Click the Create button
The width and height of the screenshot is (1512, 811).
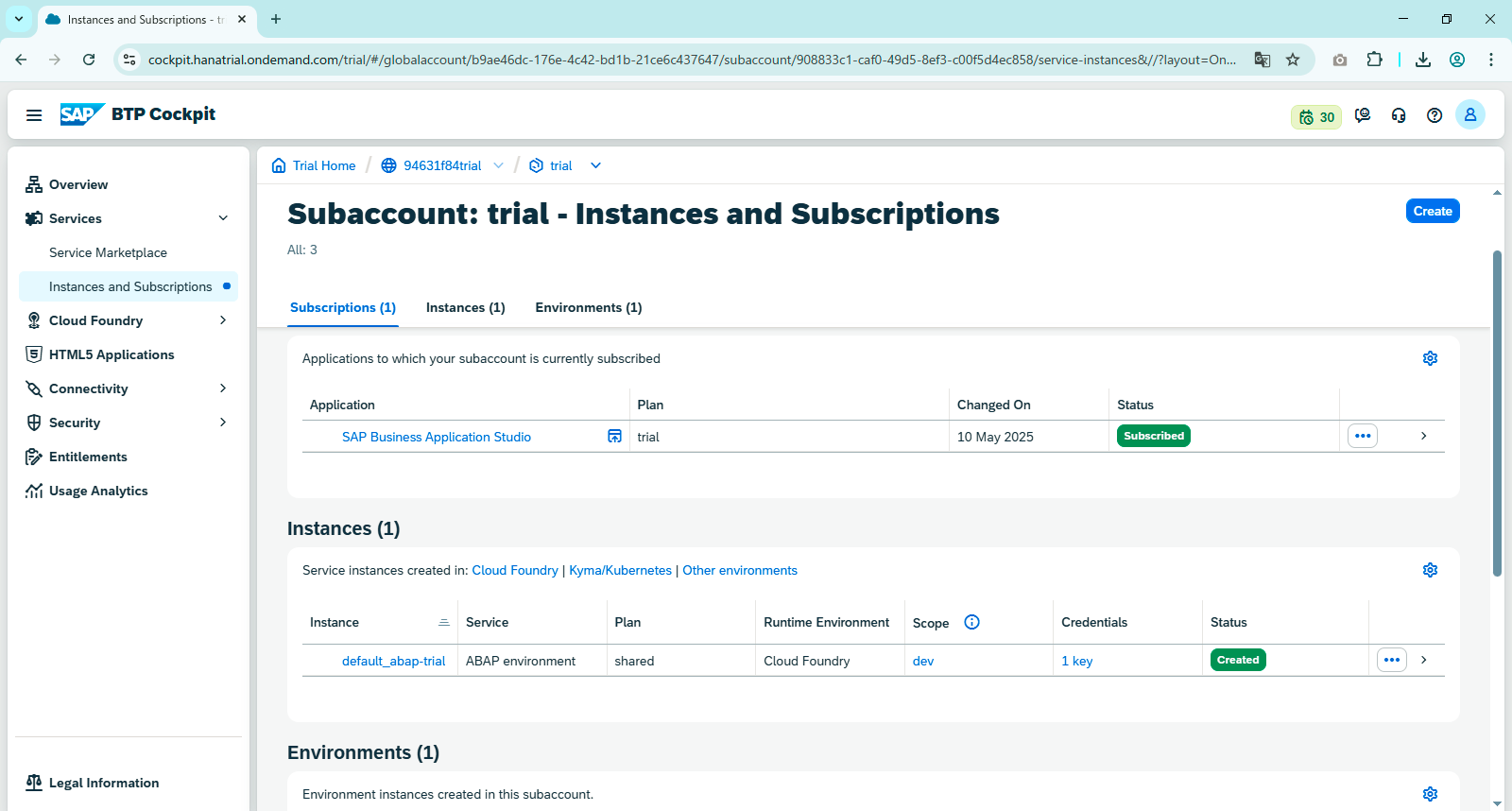tap(1433, 211)
